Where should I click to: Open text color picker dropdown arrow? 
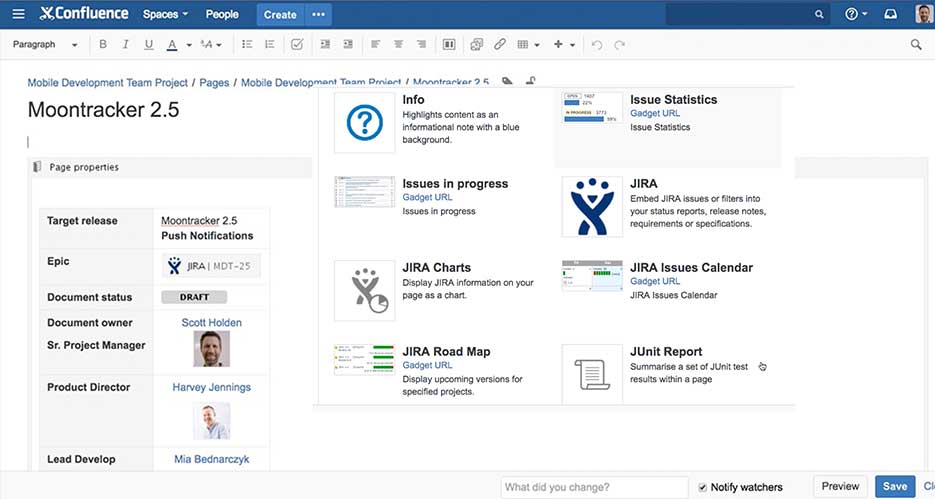point(189,45)
